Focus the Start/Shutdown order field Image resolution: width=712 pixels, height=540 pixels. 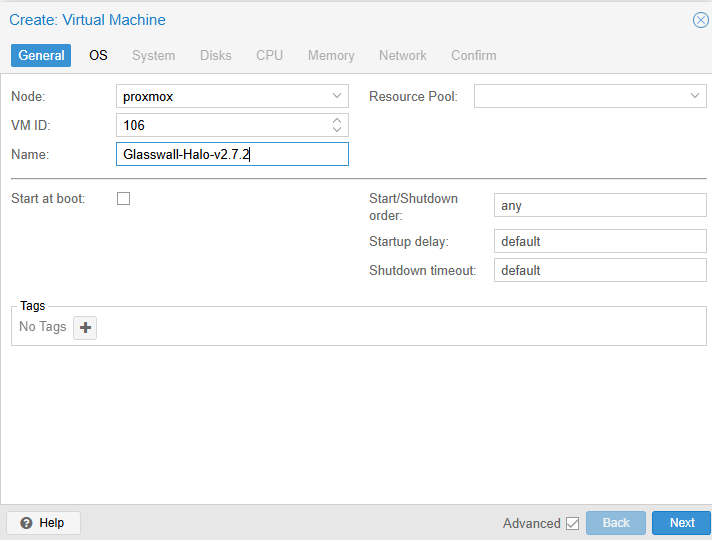pos(600,205)
